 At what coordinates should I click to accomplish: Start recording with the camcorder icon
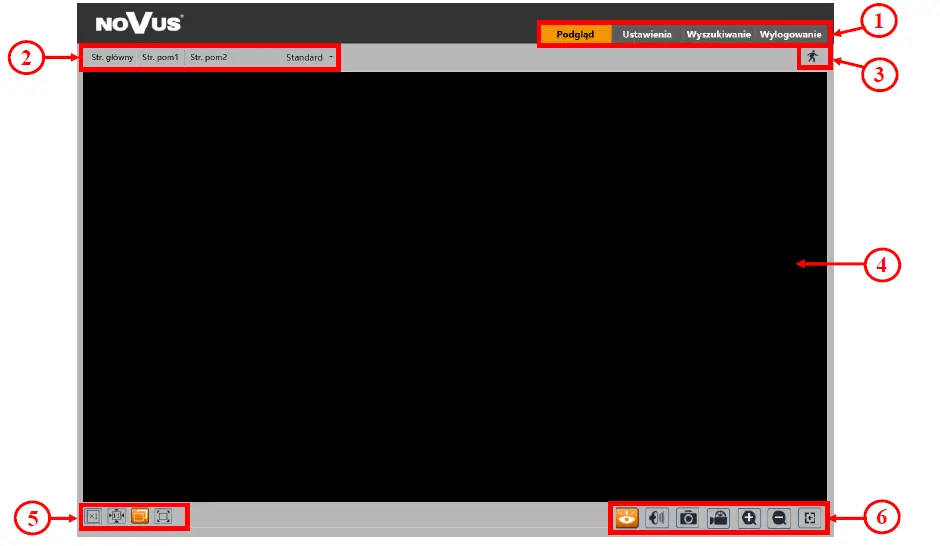(718, 518)
